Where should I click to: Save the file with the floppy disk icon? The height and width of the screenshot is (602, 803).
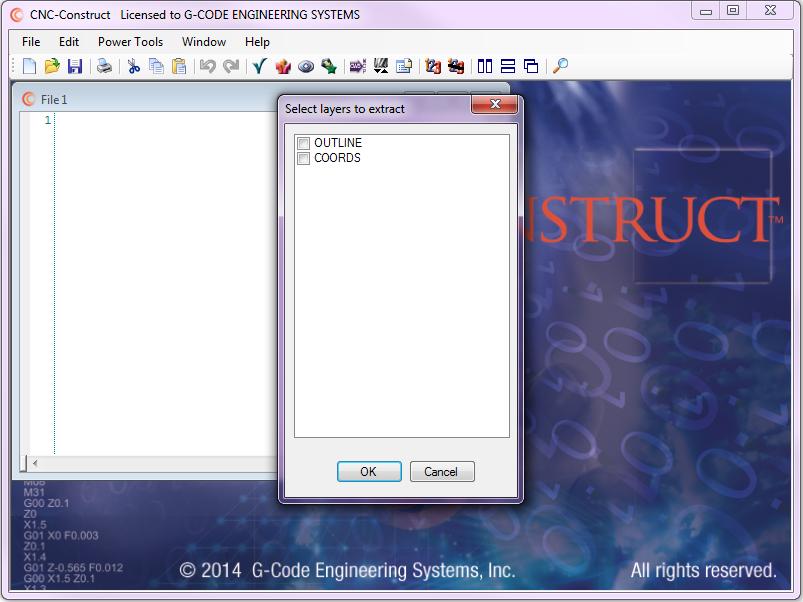click(x=75, y=66)
